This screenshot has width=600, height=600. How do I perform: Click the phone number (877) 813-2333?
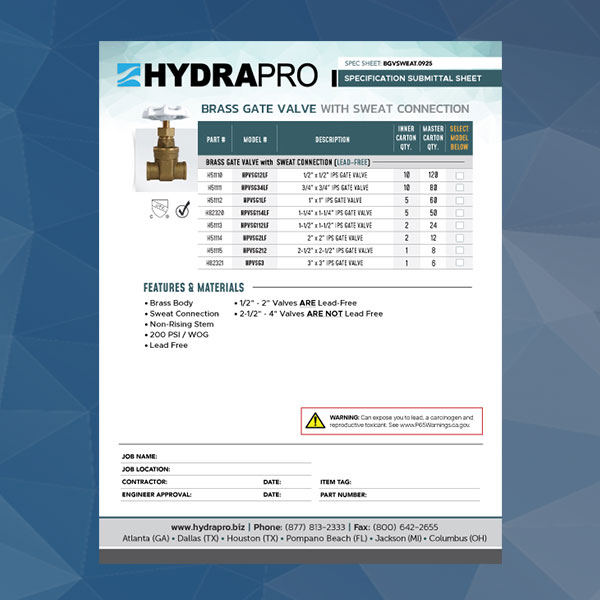[x=315, y=527]
